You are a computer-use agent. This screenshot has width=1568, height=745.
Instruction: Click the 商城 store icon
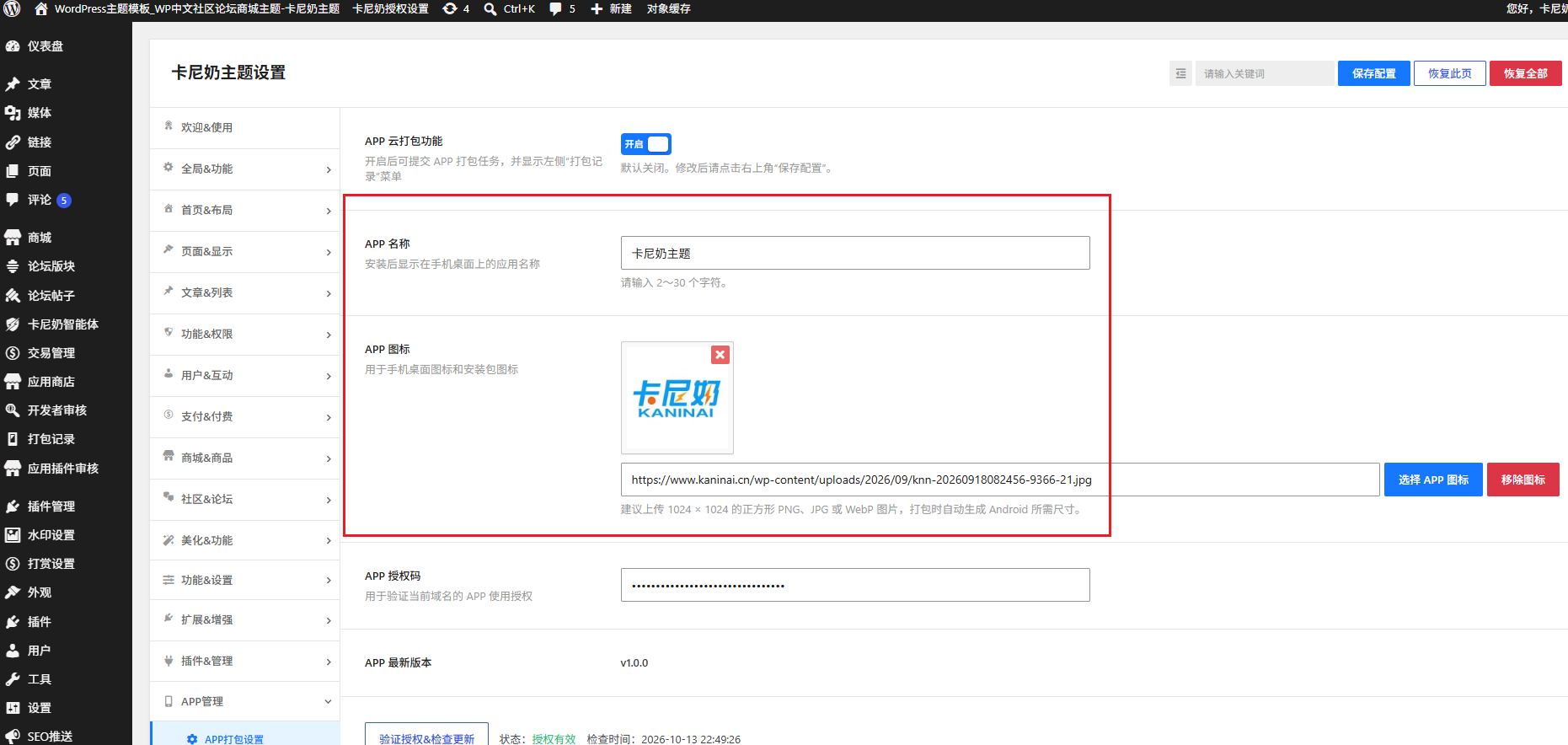13,238
